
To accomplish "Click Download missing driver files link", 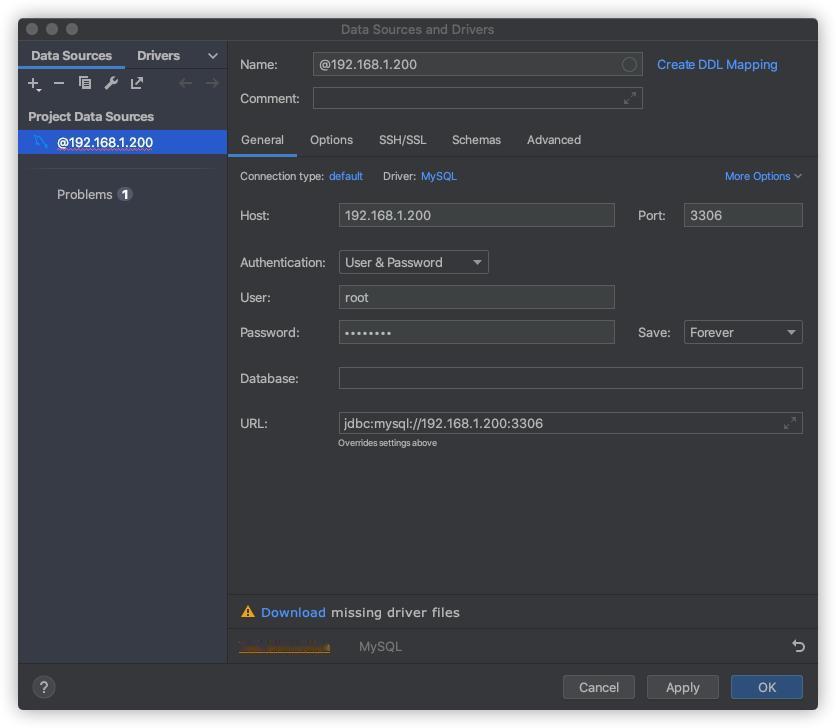I will [x=293, y=612].
